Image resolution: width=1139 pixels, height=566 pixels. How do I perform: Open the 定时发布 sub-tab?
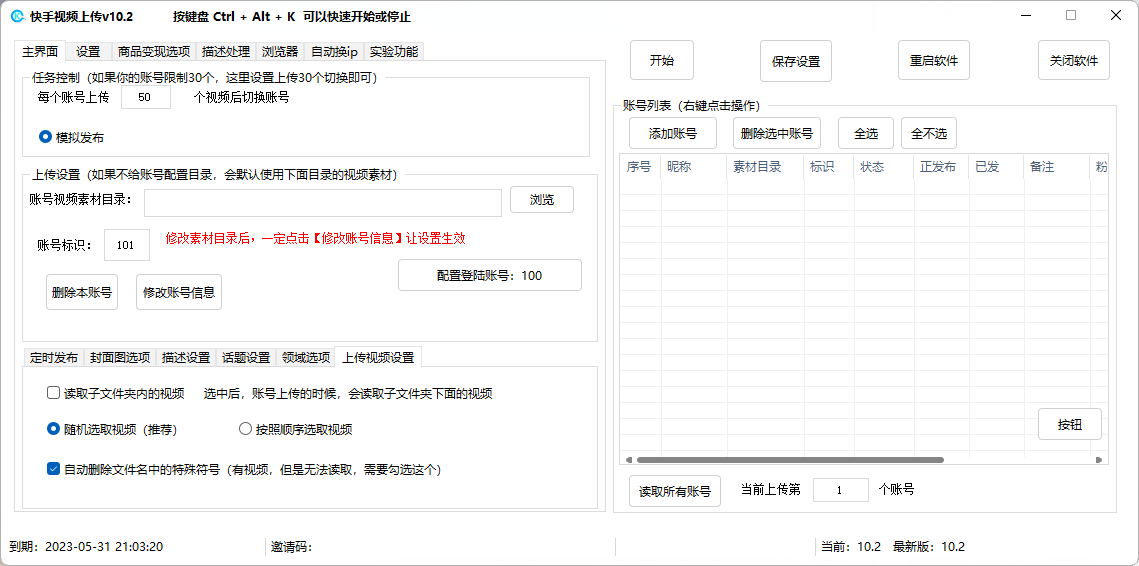[x=53, y=357]
